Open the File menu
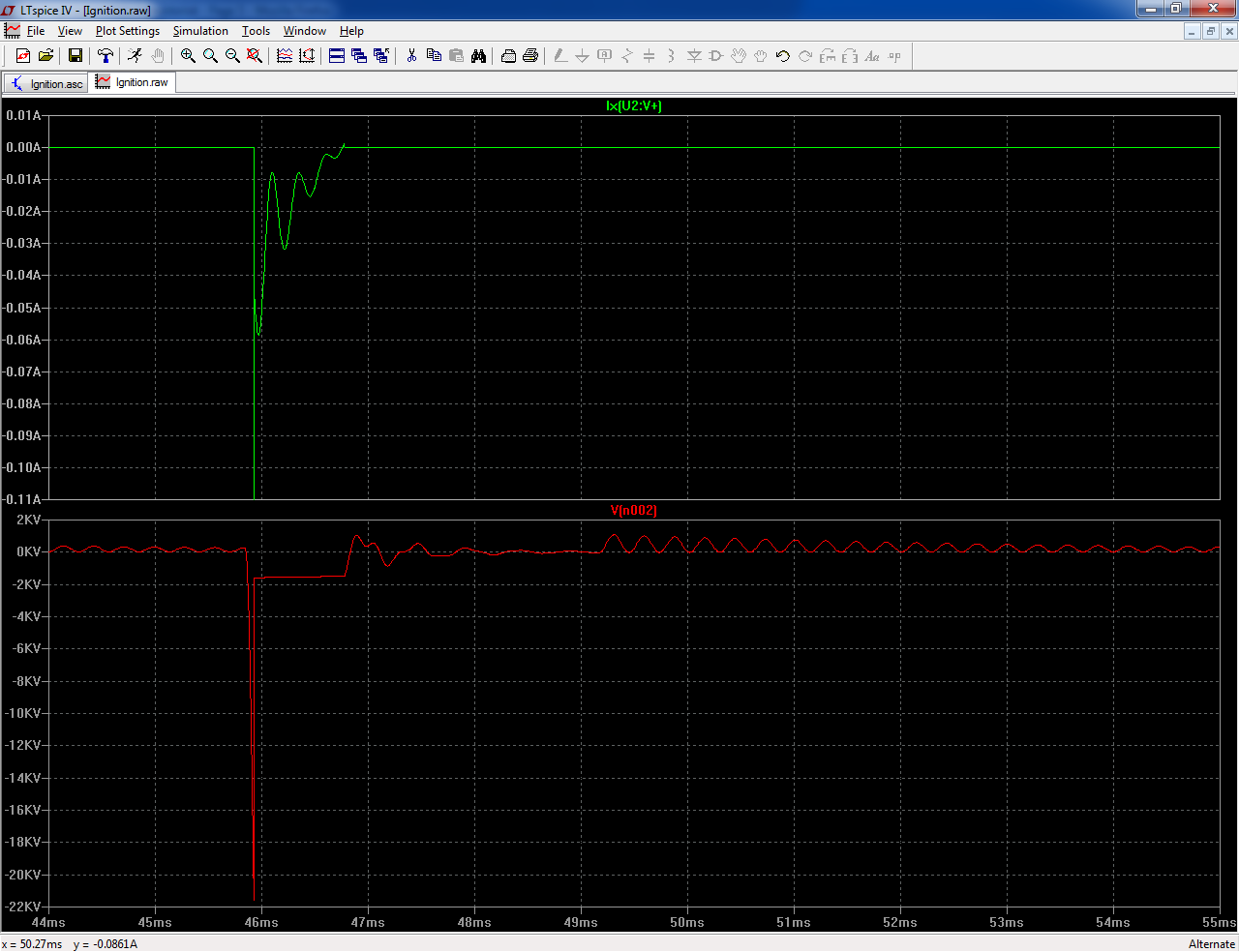The height and width of the screenshot is (952, 1239). click(x=36, y=31)
